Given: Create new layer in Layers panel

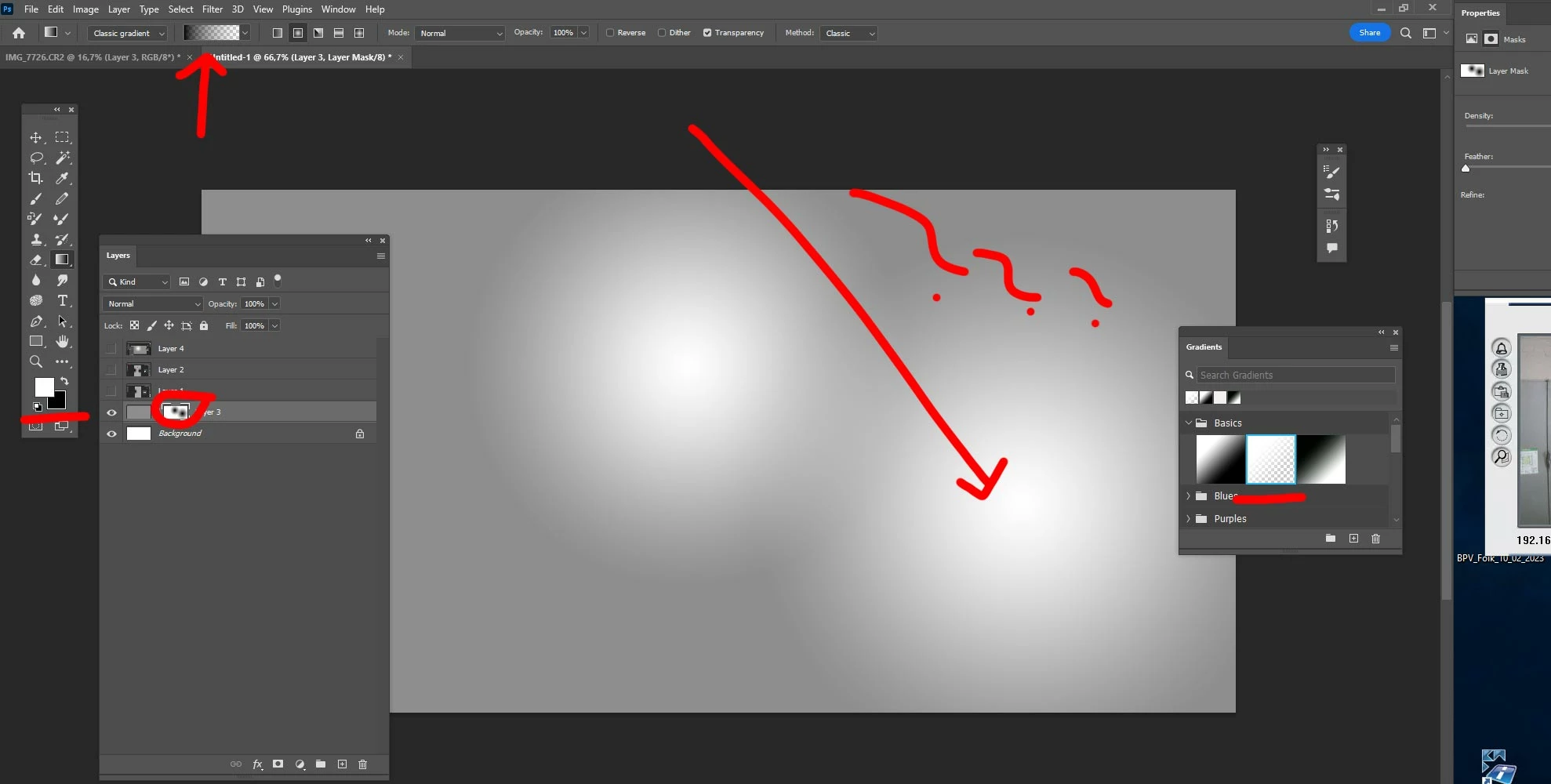Looking at the screenshot, I should (x=342, y=764).
